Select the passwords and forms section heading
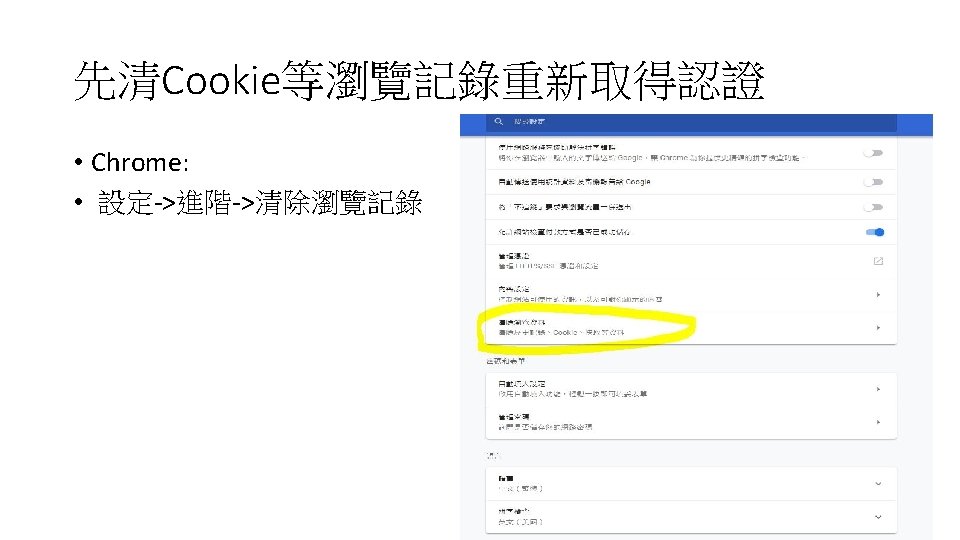This screenshot has height=540, width=960. pyautogui.click(x=506, y=361)
